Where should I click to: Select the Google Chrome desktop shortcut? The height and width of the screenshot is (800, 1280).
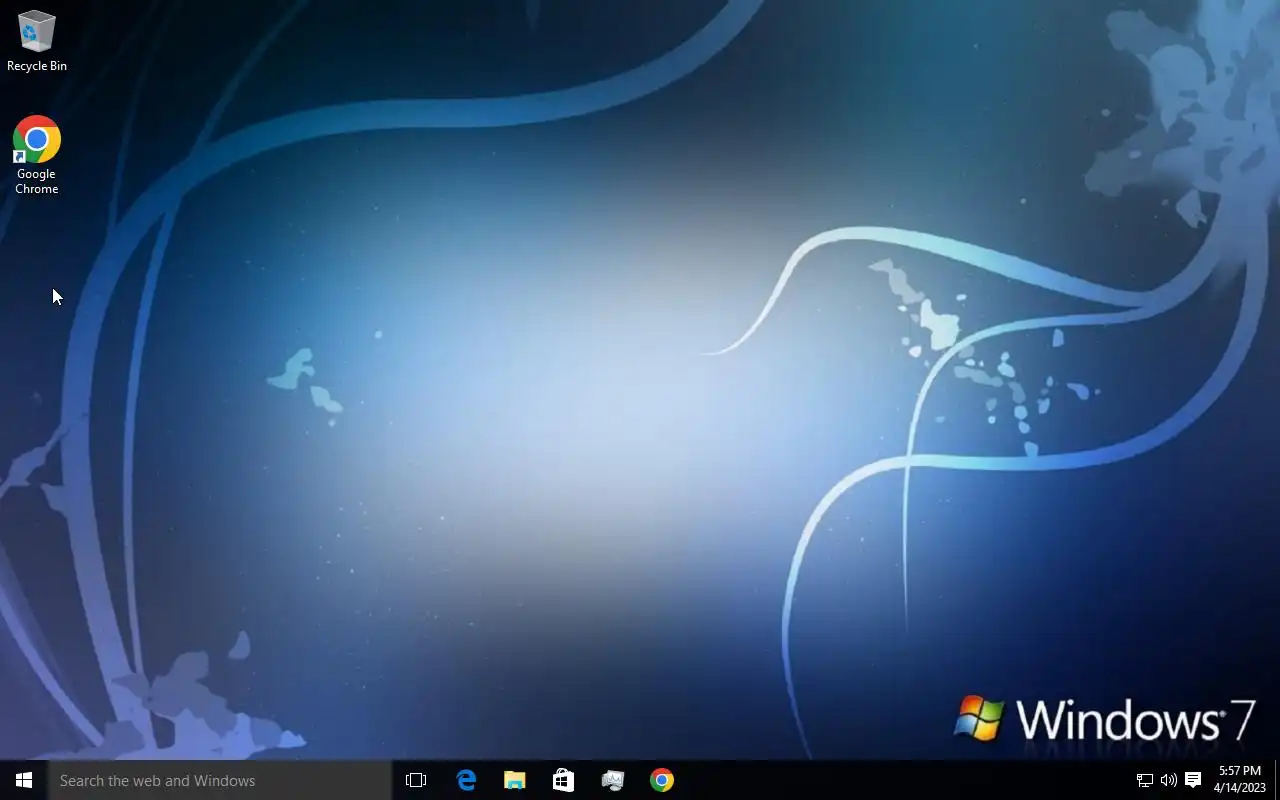(37, 155)
